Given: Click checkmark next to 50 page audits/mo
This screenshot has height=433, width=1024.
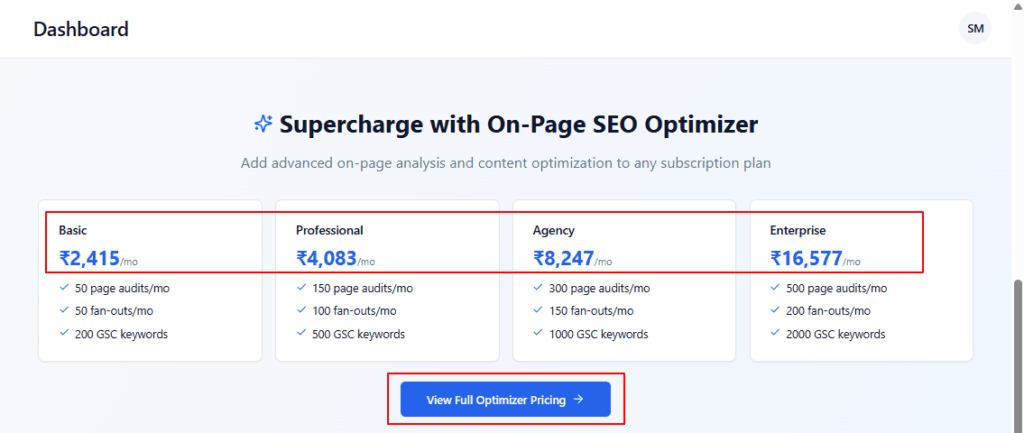Looking at the screenshot, I should [x=65, y=288].
